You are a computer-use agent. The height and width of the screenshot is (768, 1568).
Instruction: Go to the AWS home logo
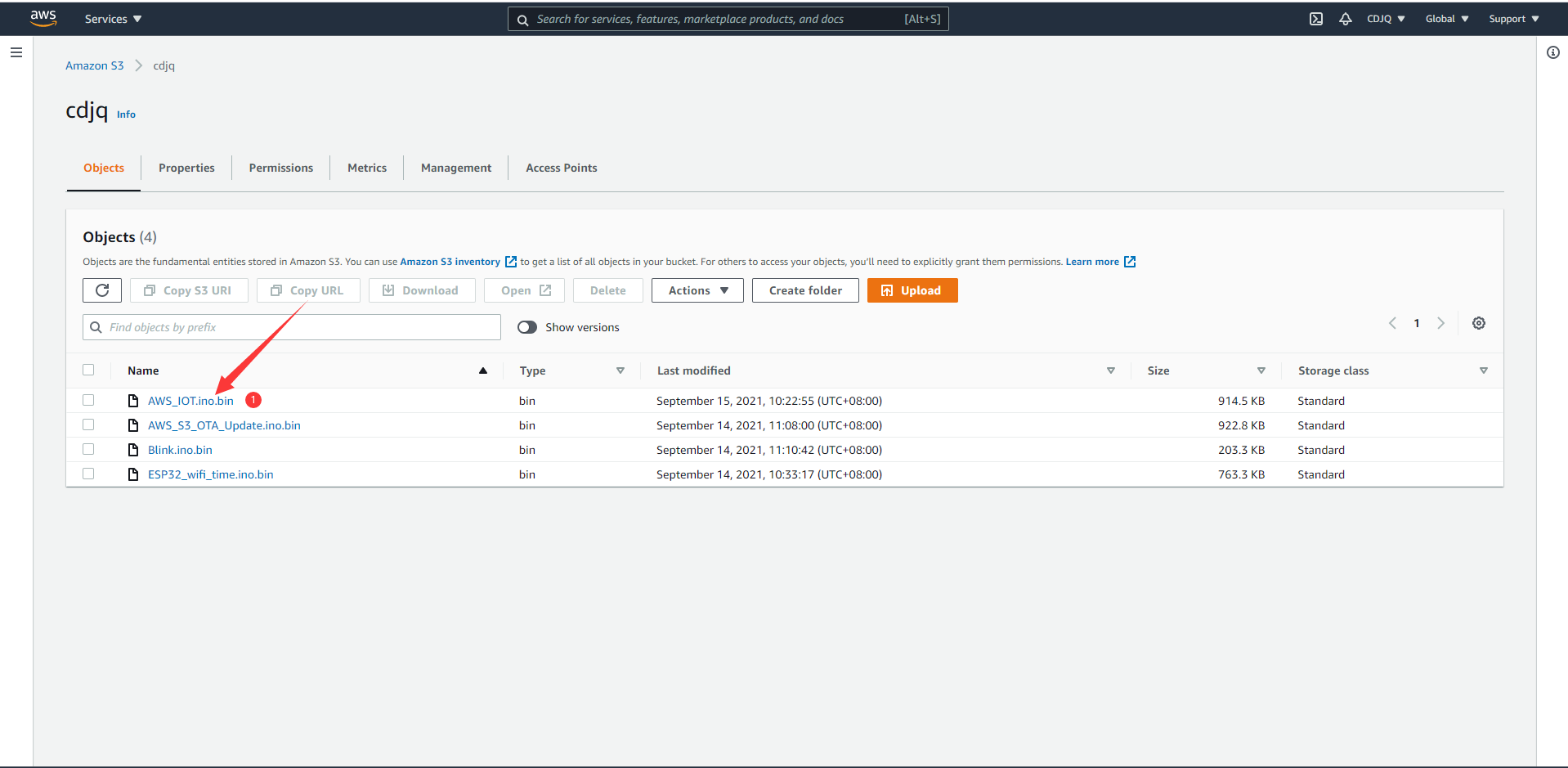43,18
